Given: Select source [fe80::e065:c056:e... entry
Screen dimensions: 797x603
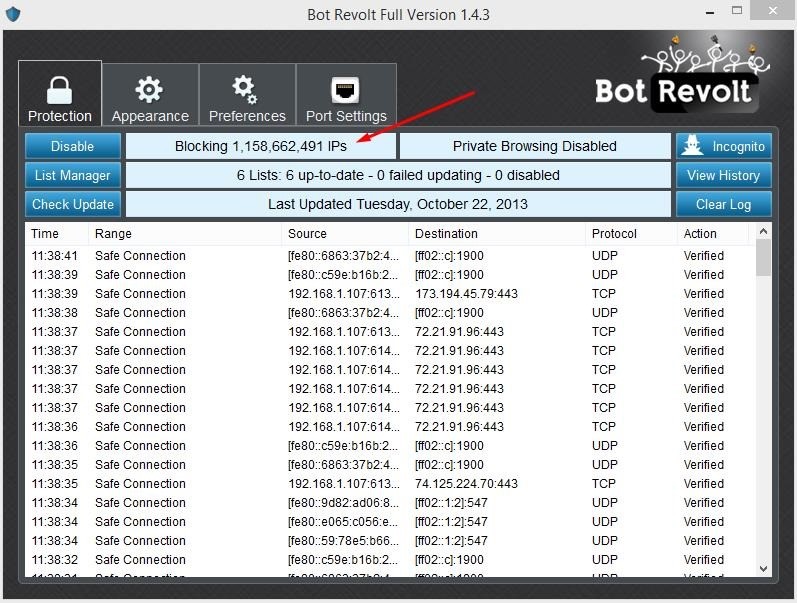Looking at the screenshot, I should point(343,522).
